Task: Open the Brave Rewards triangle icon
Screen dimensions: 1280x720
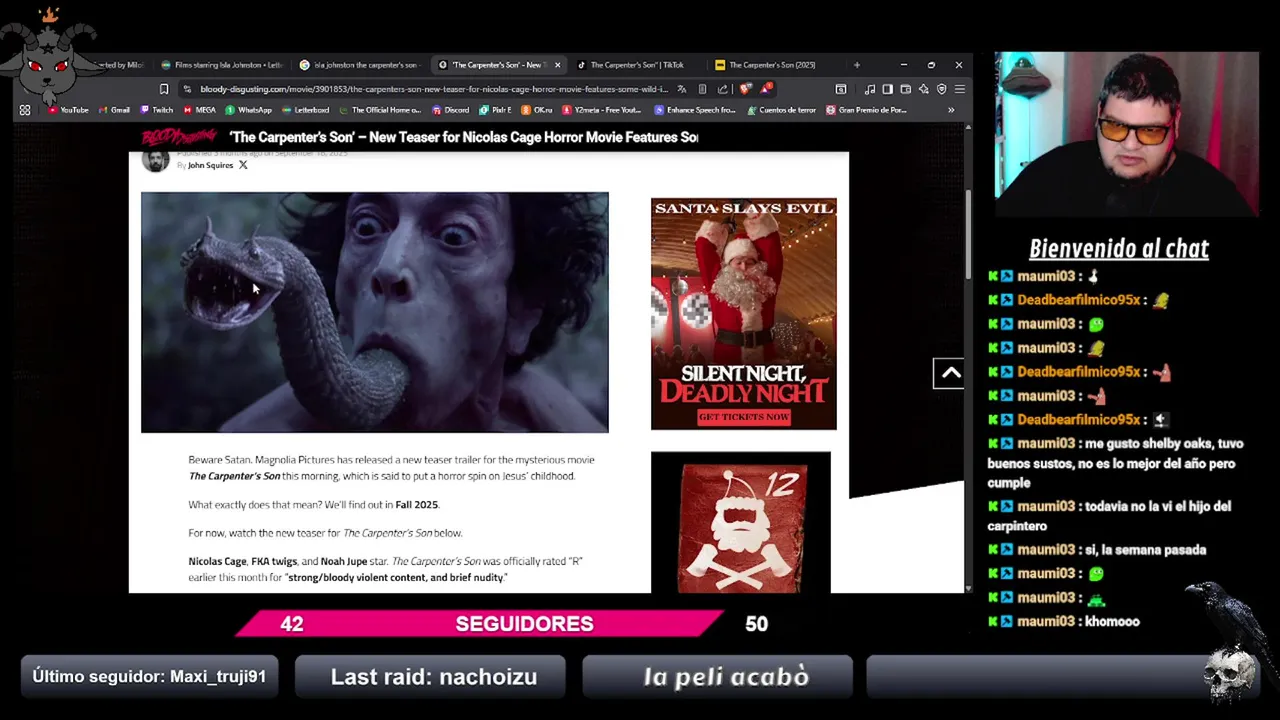Action: click(x=765, y=88)
